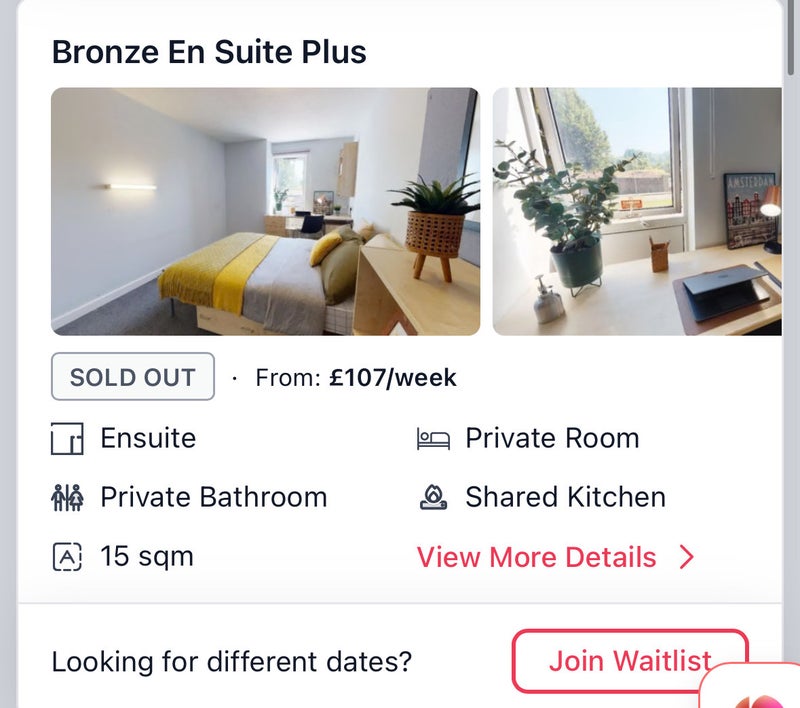Image resolution: width=800 pixels, height=708 pixels.
Task: Select the £107/week price text
Action: coord(392,378)
